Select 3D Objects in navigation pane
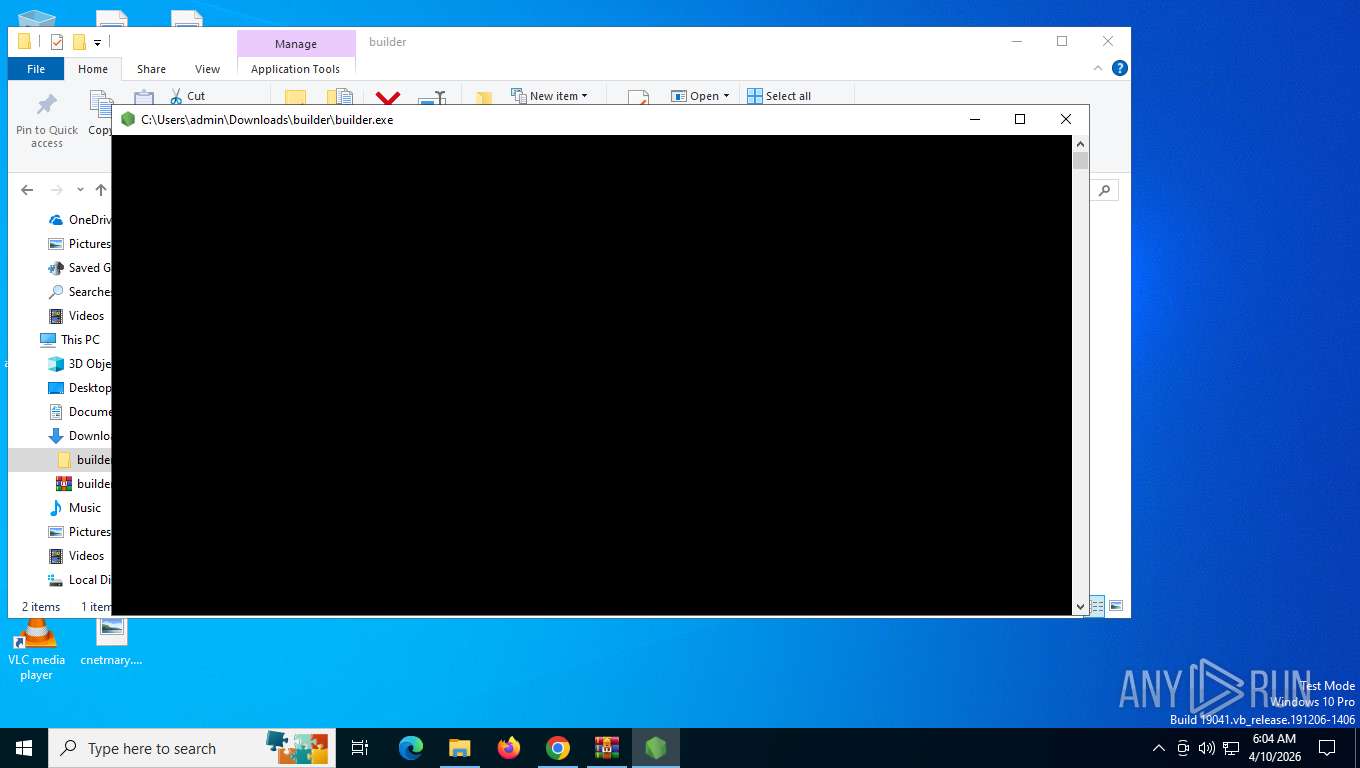Viewport: 1360px width, 768px height. 80,364
